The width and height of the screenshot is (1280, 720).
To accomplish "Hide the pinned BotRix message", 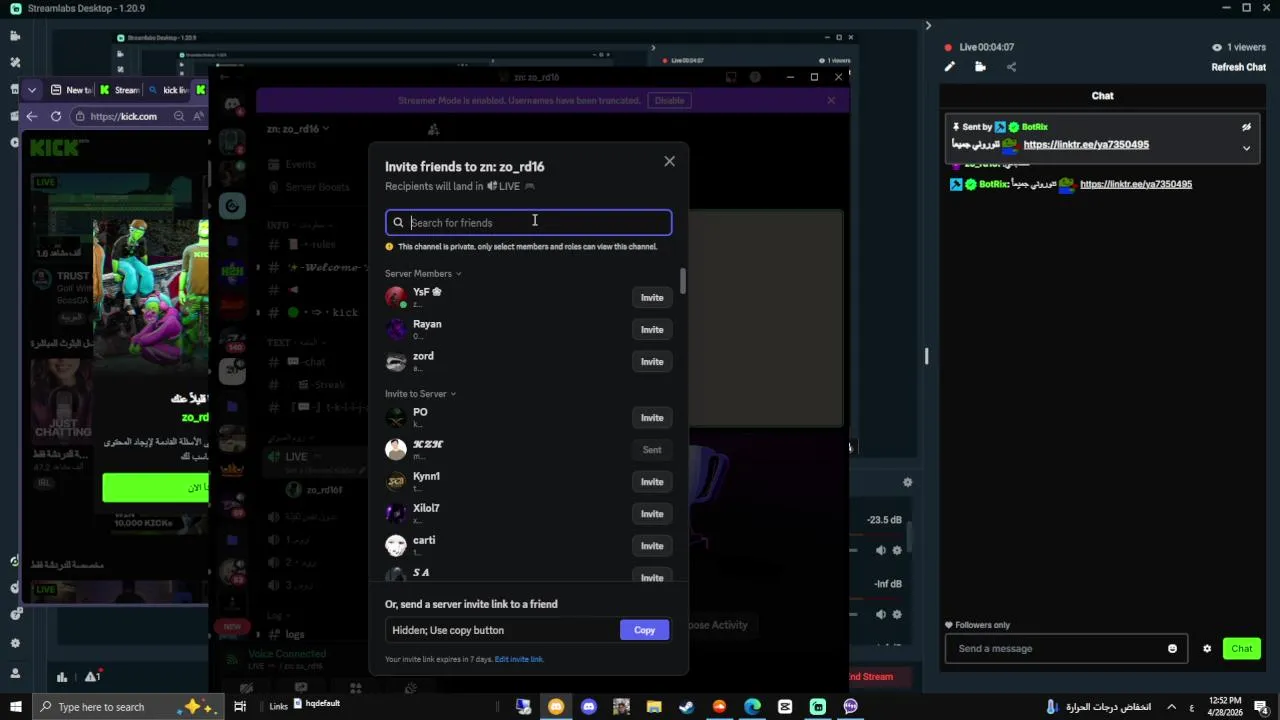I will pos(1246,127).
